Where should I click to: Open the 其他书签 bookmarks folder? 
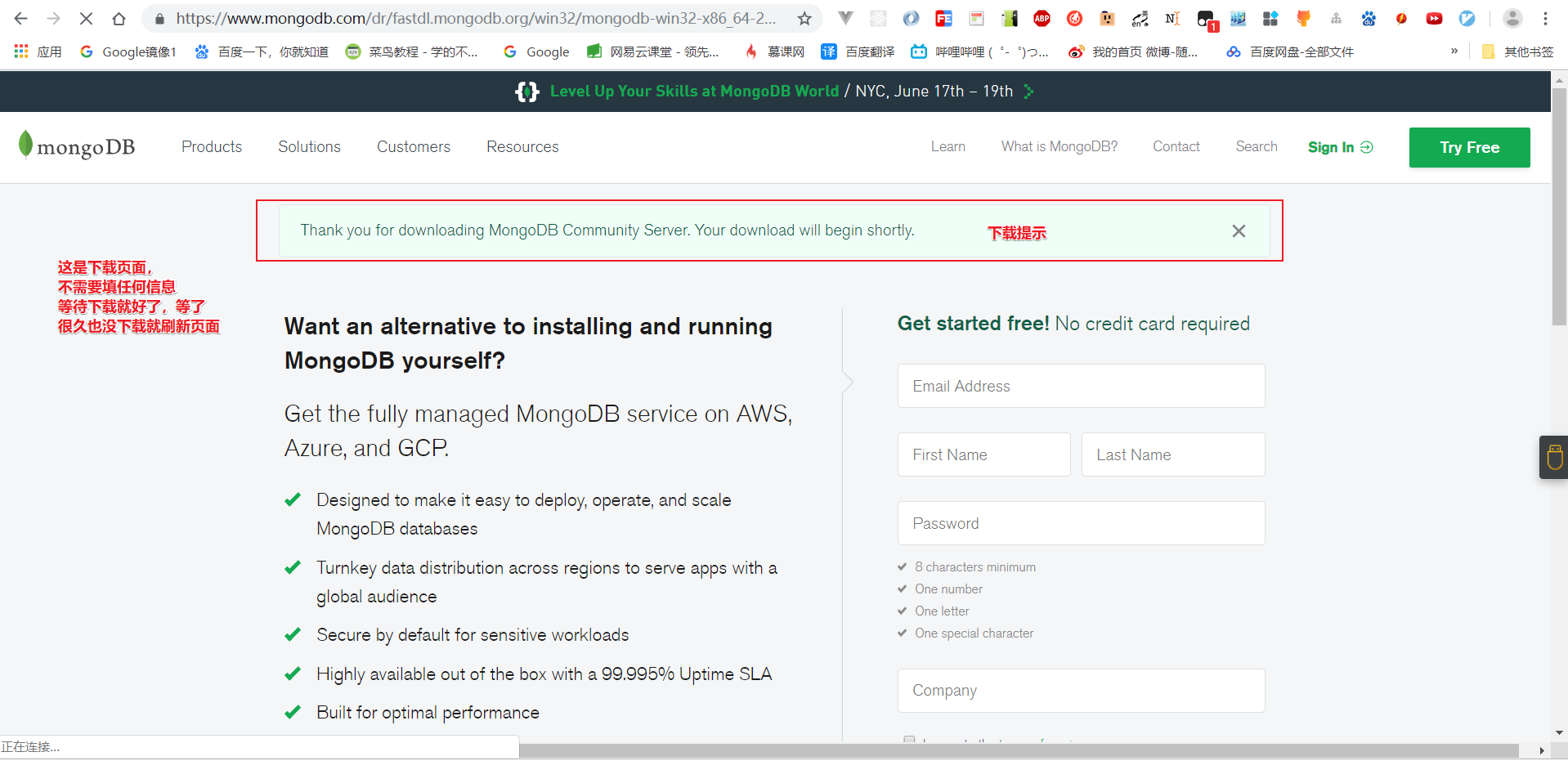point(1519,51)
